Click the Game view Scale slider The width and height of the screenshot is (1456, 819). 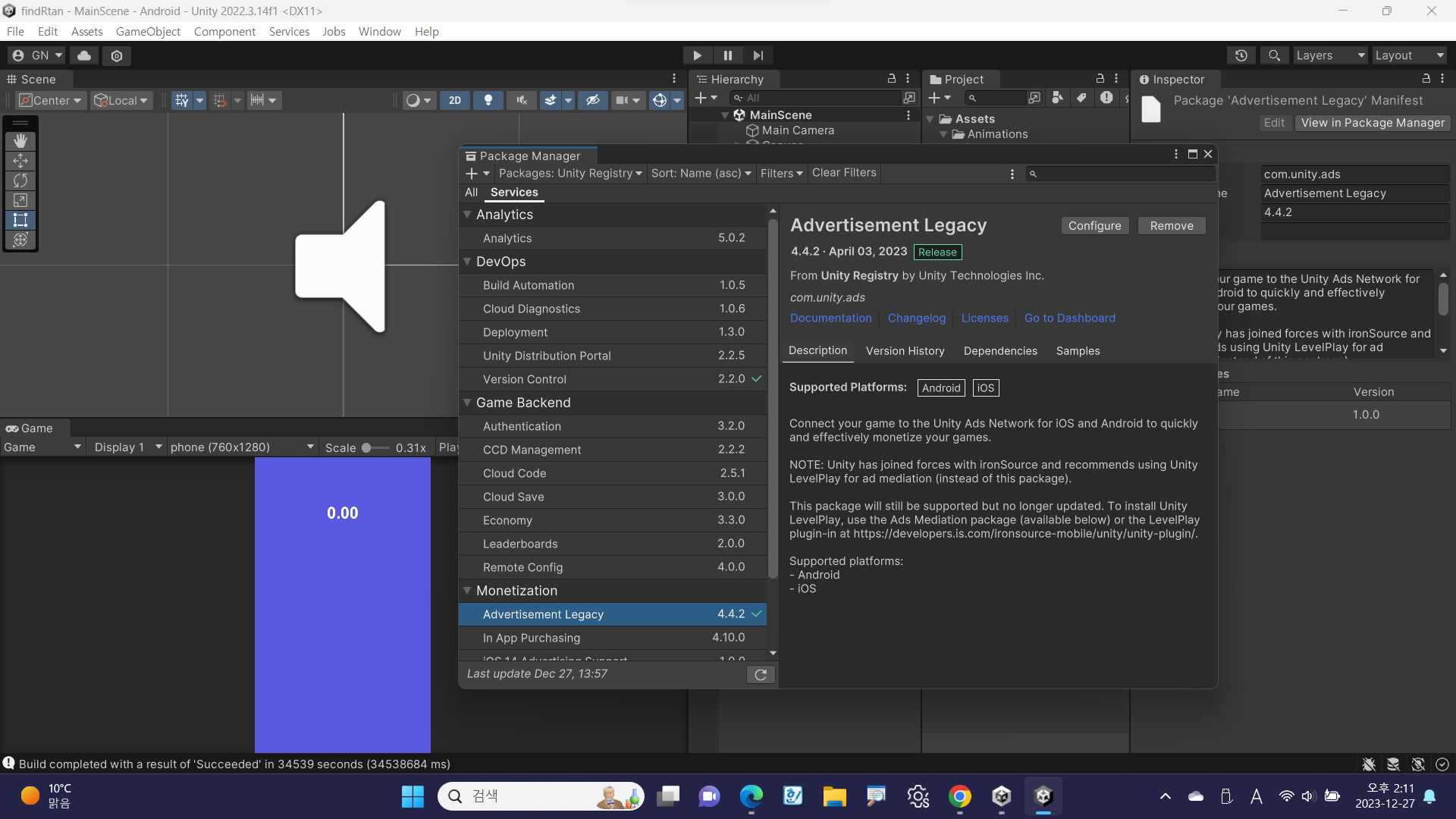(375, 447)
